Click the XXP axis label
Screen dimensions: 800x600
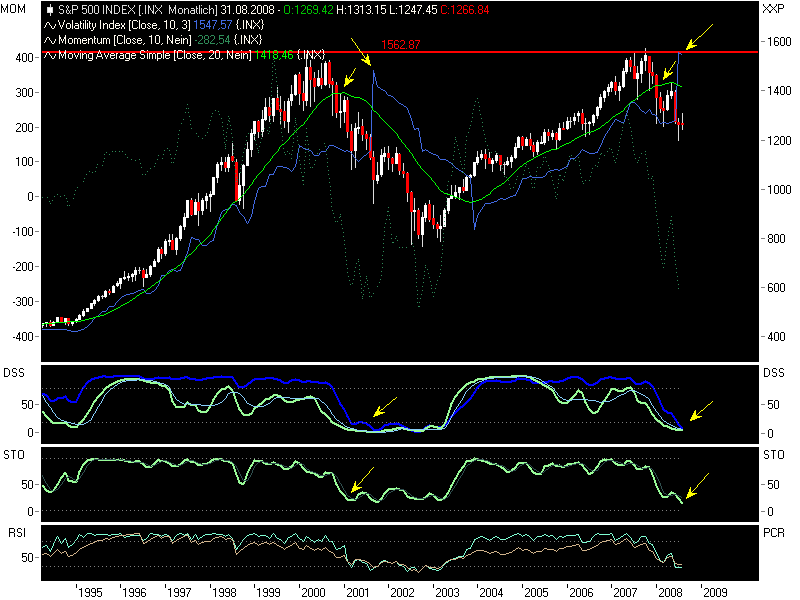coord(773,9)
